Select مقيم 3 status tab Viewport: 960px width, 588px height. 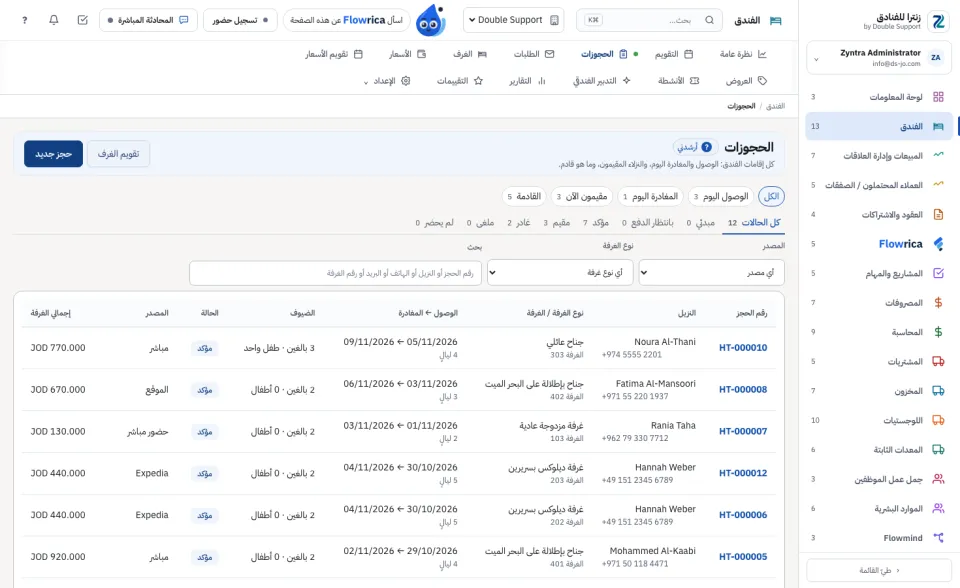(557, 223)
